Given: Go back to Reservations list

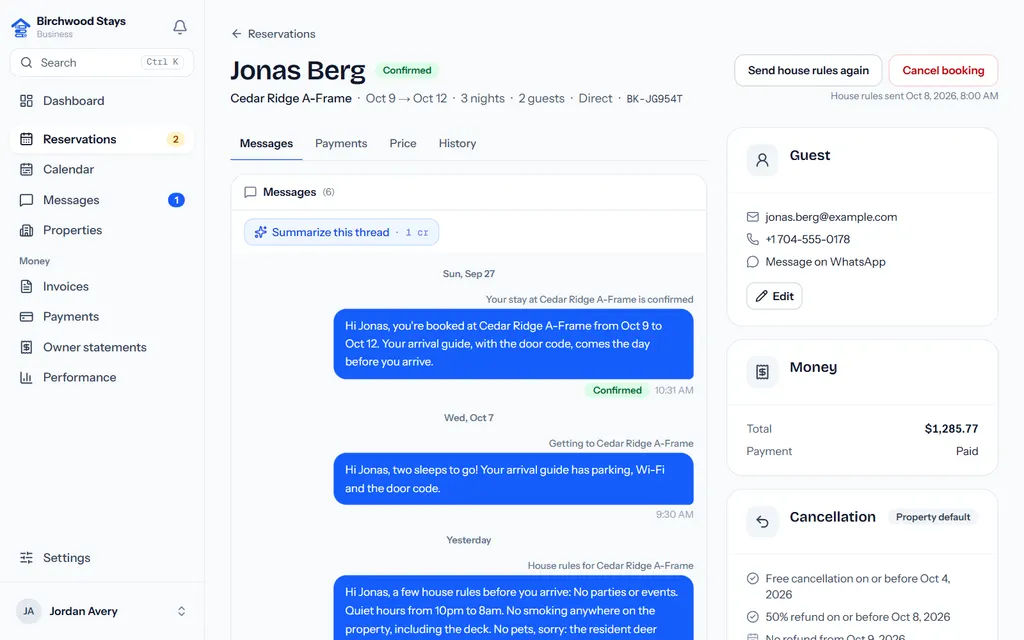Looking at the screenshot, I should (x=273, y=33).
